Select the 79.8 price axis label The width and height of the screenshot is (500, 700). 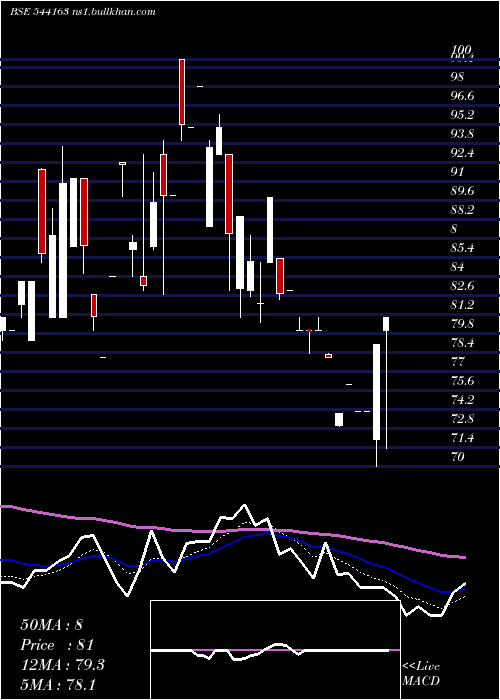click(462, 324)
